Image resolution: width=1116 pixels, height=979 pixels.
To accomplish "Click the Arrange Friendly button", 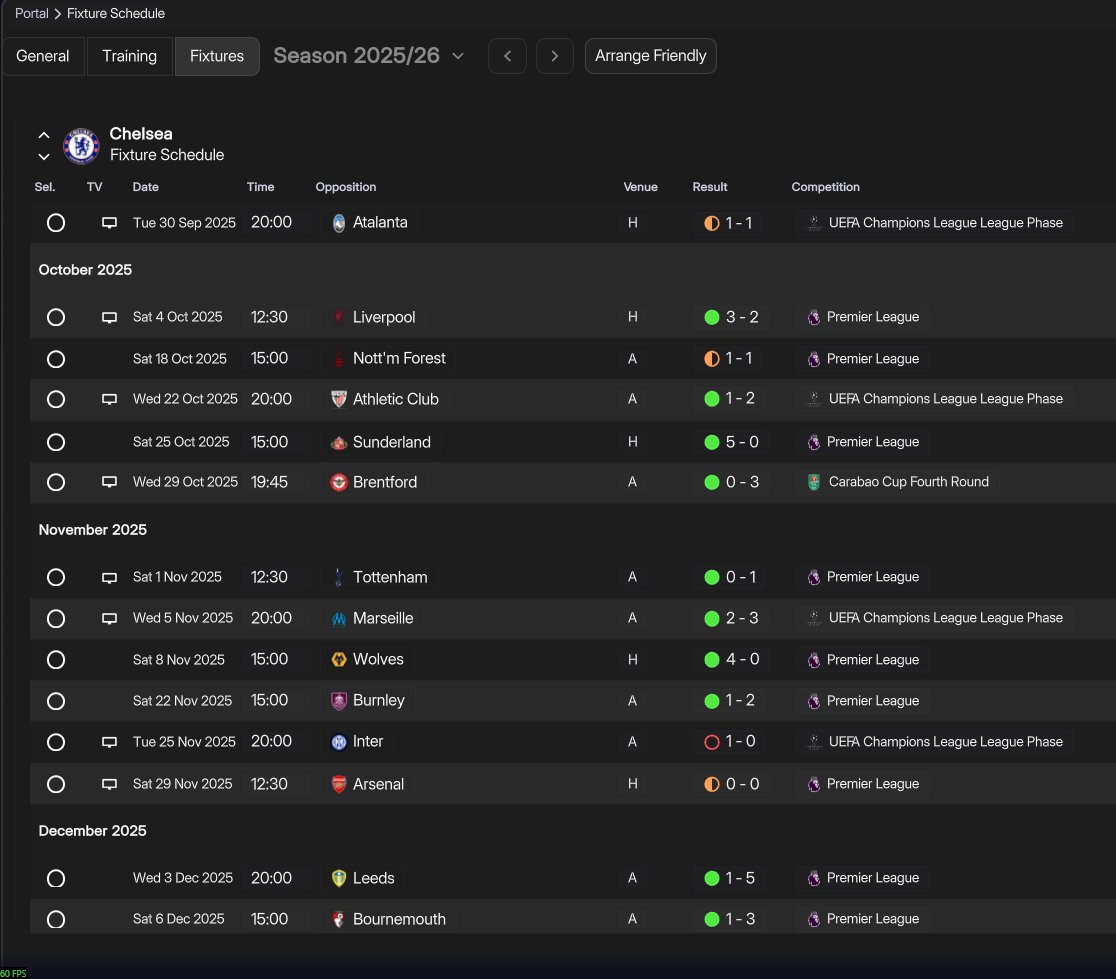I will (x=650, y=56).
